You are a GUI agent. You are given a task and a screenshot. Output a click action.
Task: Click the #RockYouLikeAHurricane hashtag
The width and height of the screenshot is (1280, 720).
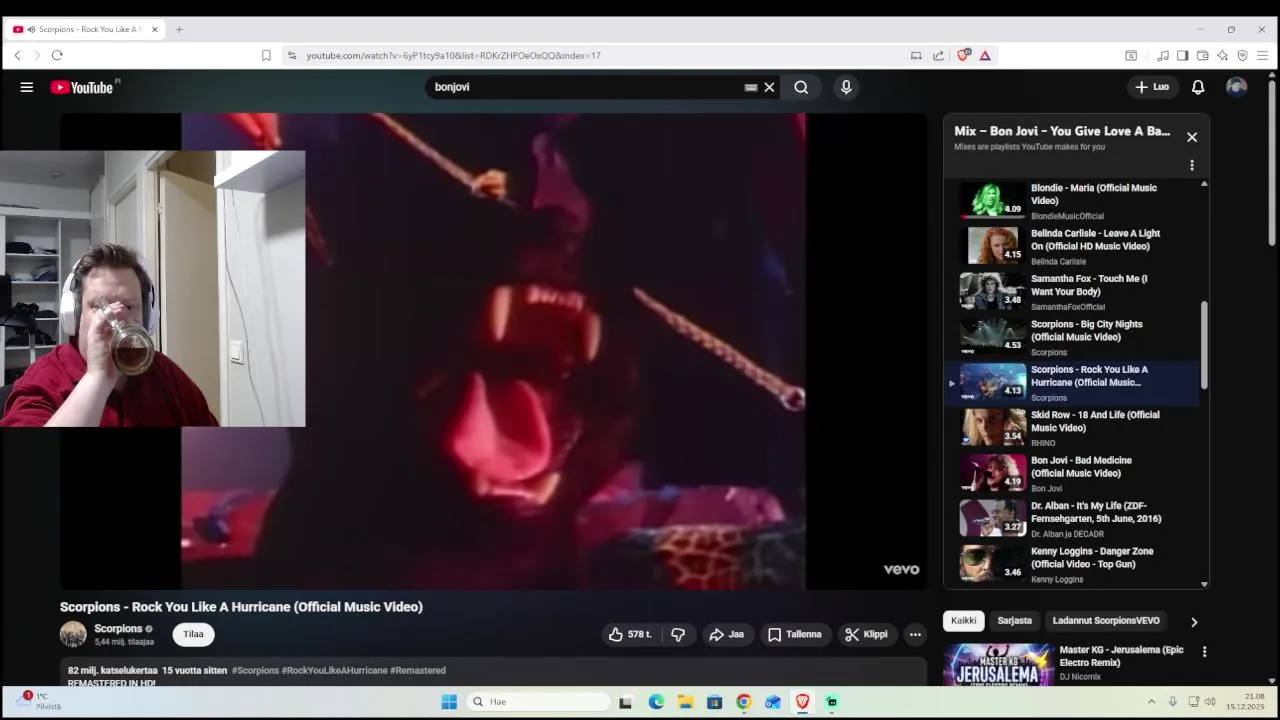pyautogui.click(x=335, y=670)
